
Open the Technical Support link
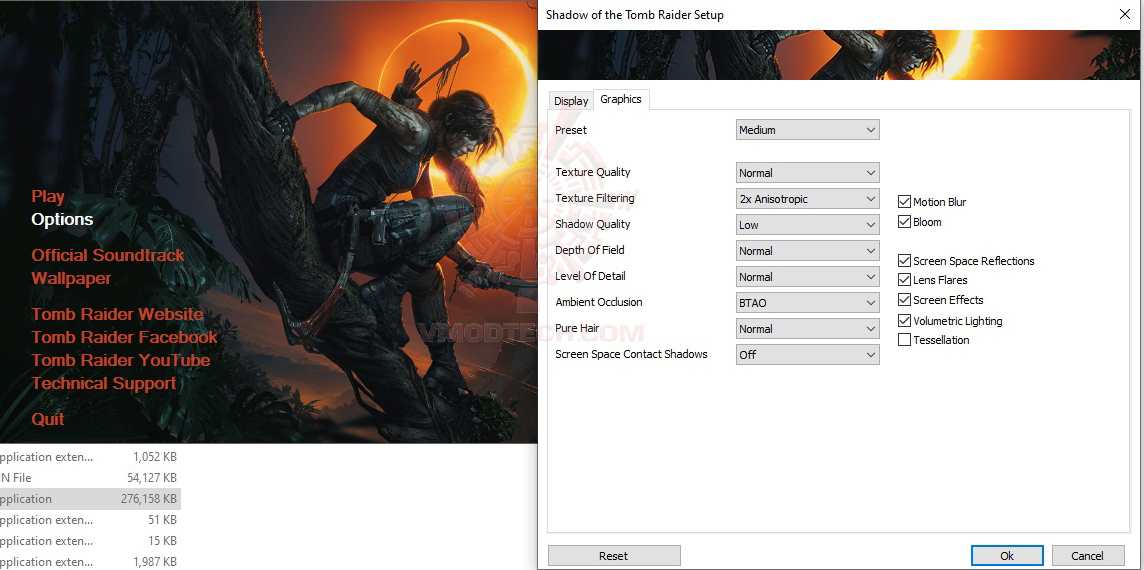(104, 384)
